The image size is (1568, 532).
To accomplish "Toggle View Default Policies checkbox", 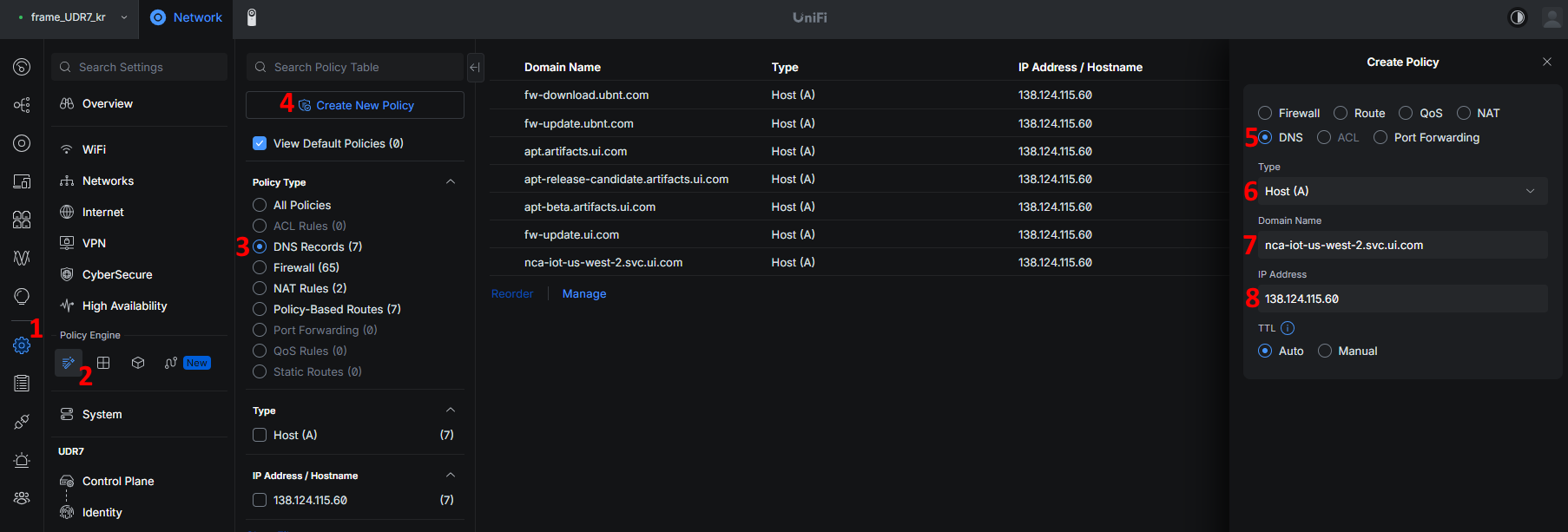I will 260,143.
